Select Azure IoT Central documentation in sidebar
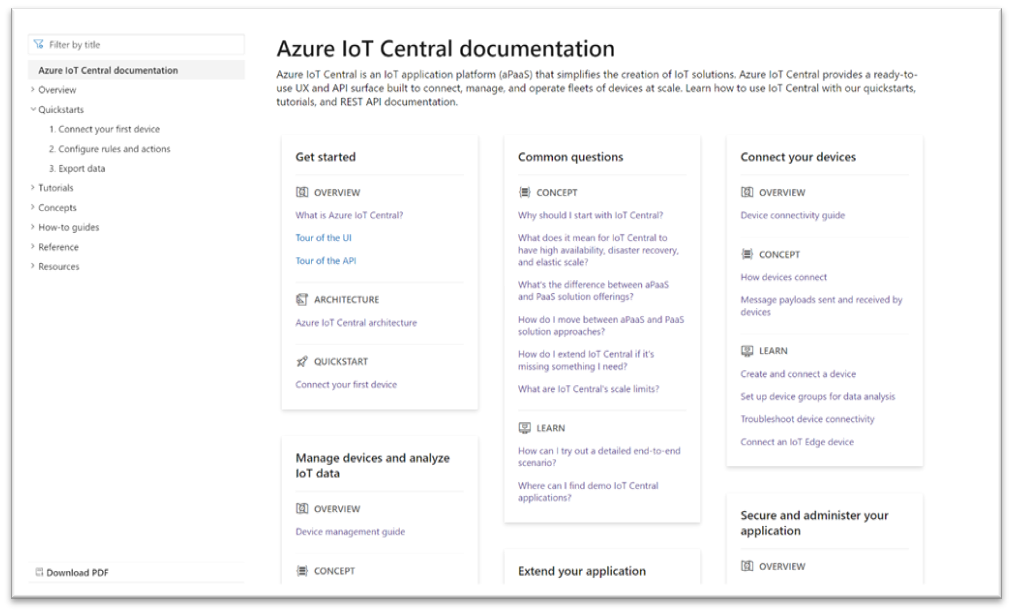Viewport: 1013px width, 613px height. pos(136,70)
